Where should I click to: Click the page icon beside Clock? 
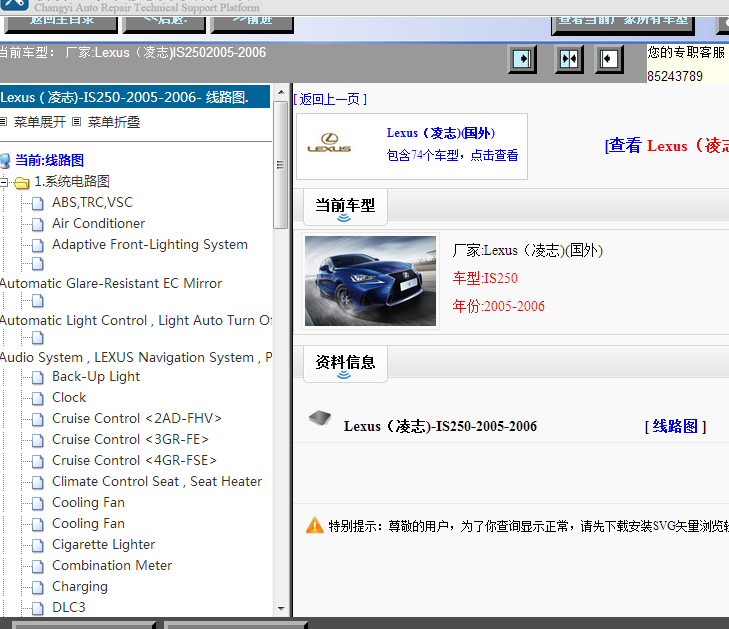tap(38, 399)
